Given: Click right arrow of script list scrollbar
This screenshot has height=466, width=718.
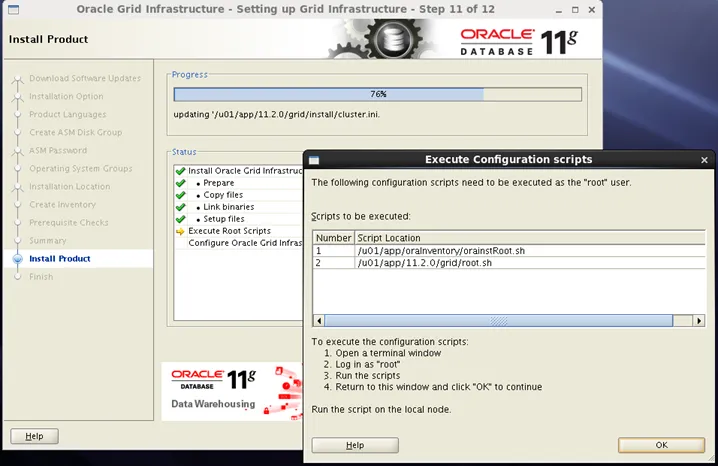Looking at the screenshot, I should click(x=699, y=320).
